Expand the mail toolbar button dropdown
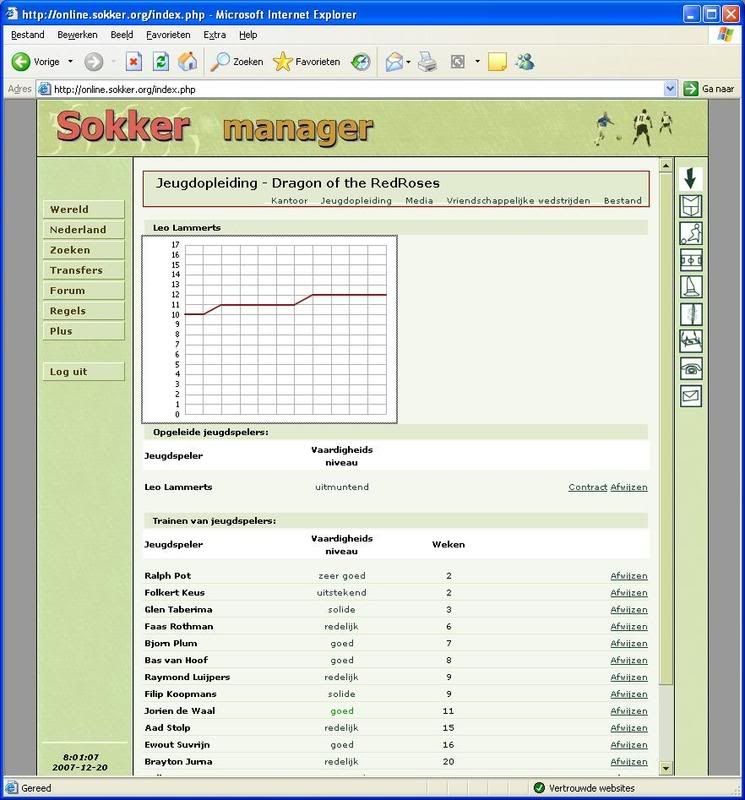This screenshot has height=800, width=745. 408,61
